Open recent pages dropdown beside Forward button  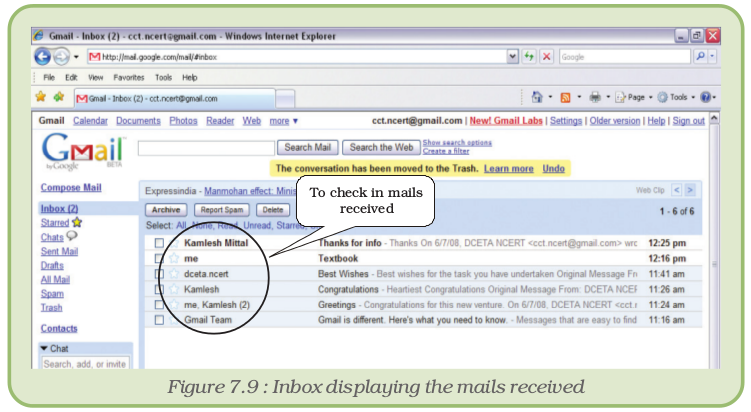[x=76, y=57]
